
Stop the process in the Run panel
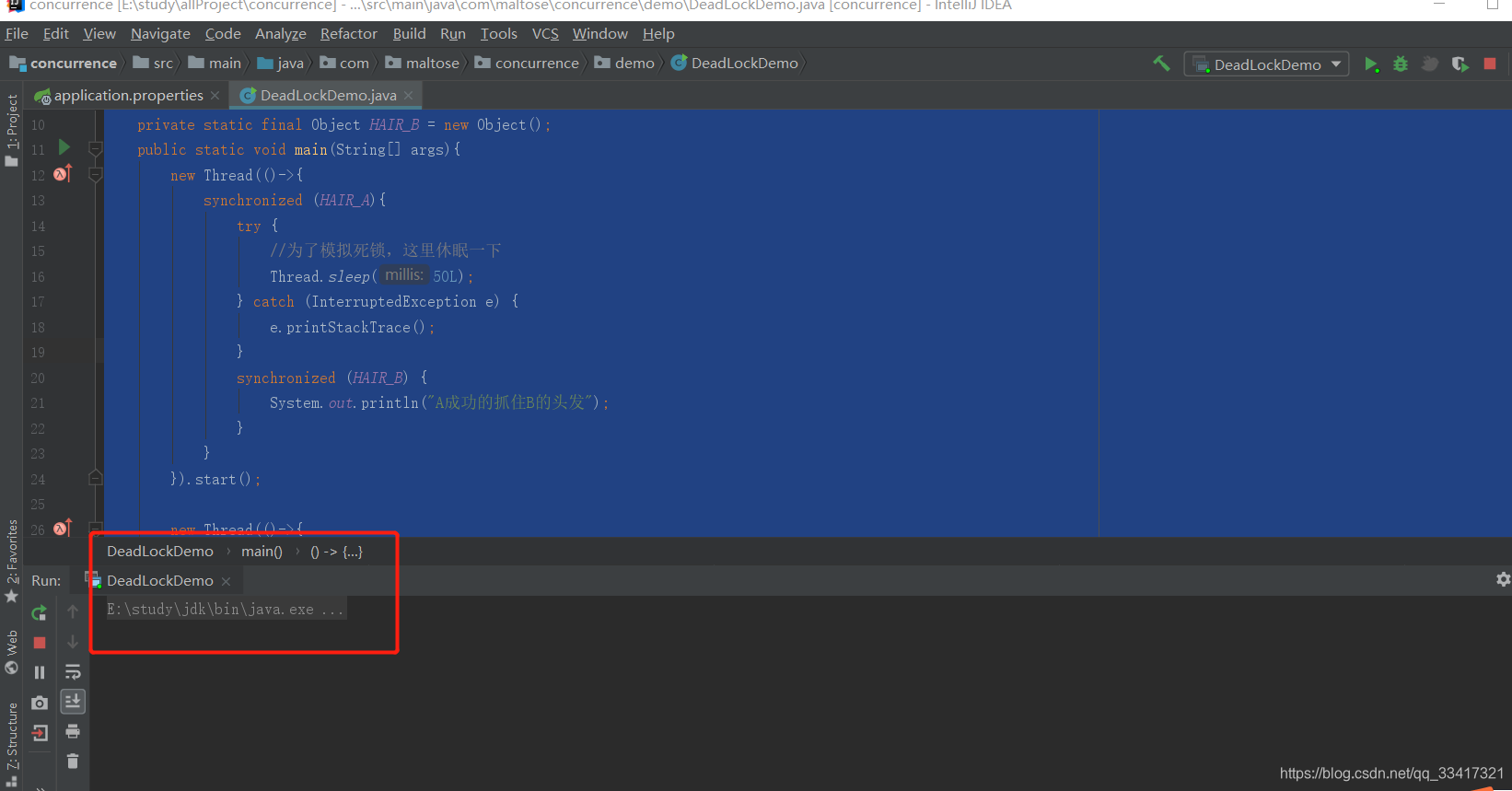tap(40, 643)
